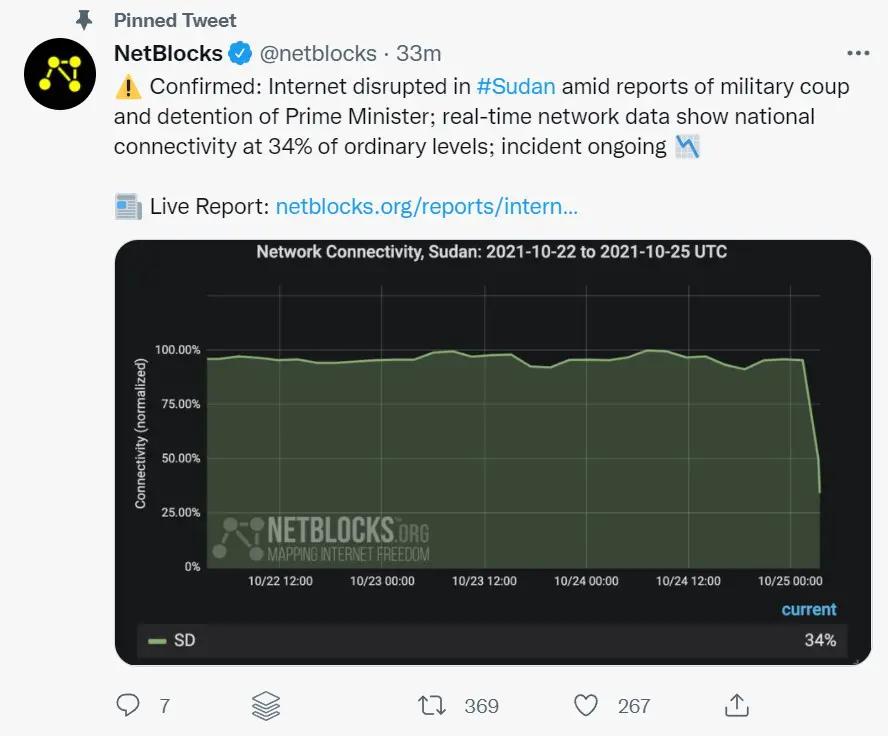Click the @netblocks handle
The height and width of the screenshot is (736, 888).
click(x=319, y=53)
